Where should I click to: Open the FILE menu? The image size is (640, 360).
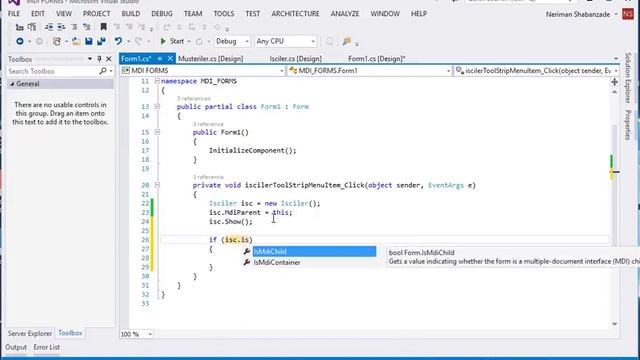pyautogui.click(x=13, y=14)
